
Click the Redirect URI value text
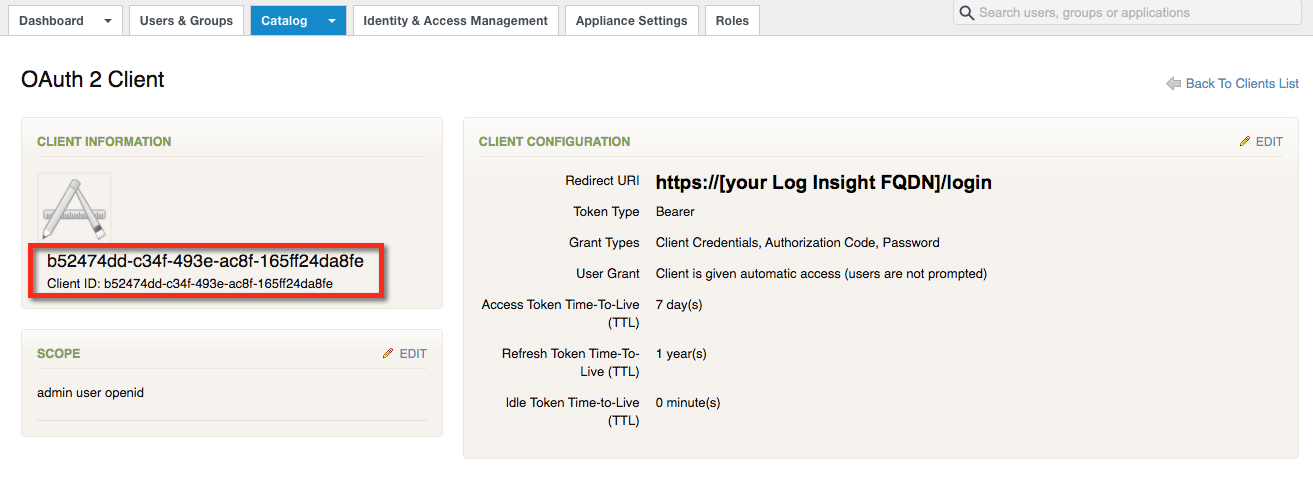[x=824, y=183]
